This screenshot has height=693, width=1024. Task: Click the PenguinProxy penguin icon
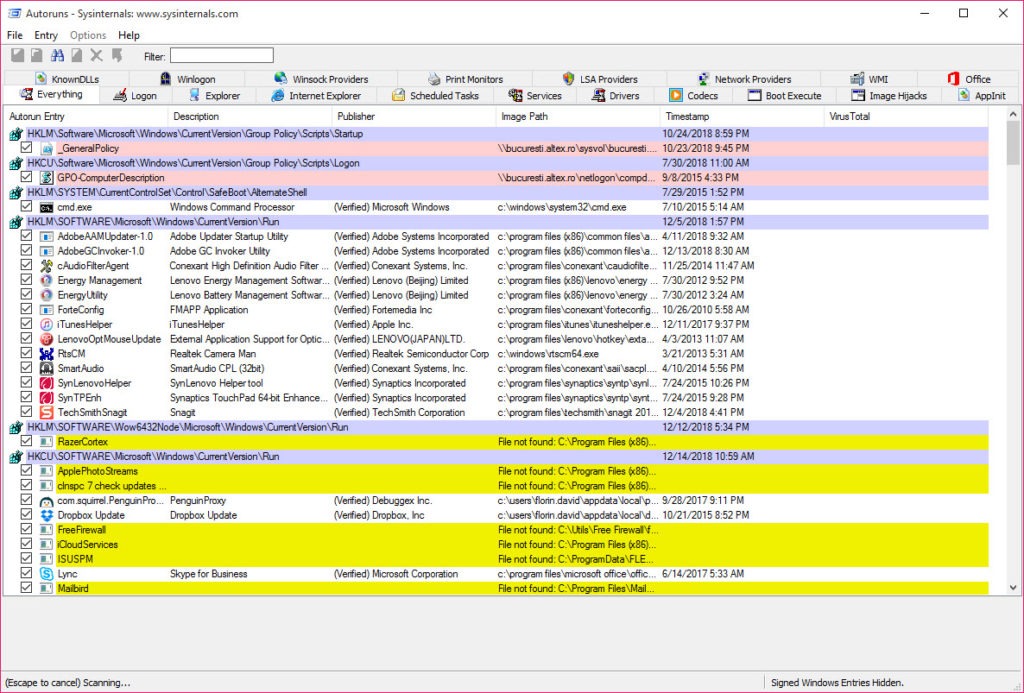[x=46, y=501]
